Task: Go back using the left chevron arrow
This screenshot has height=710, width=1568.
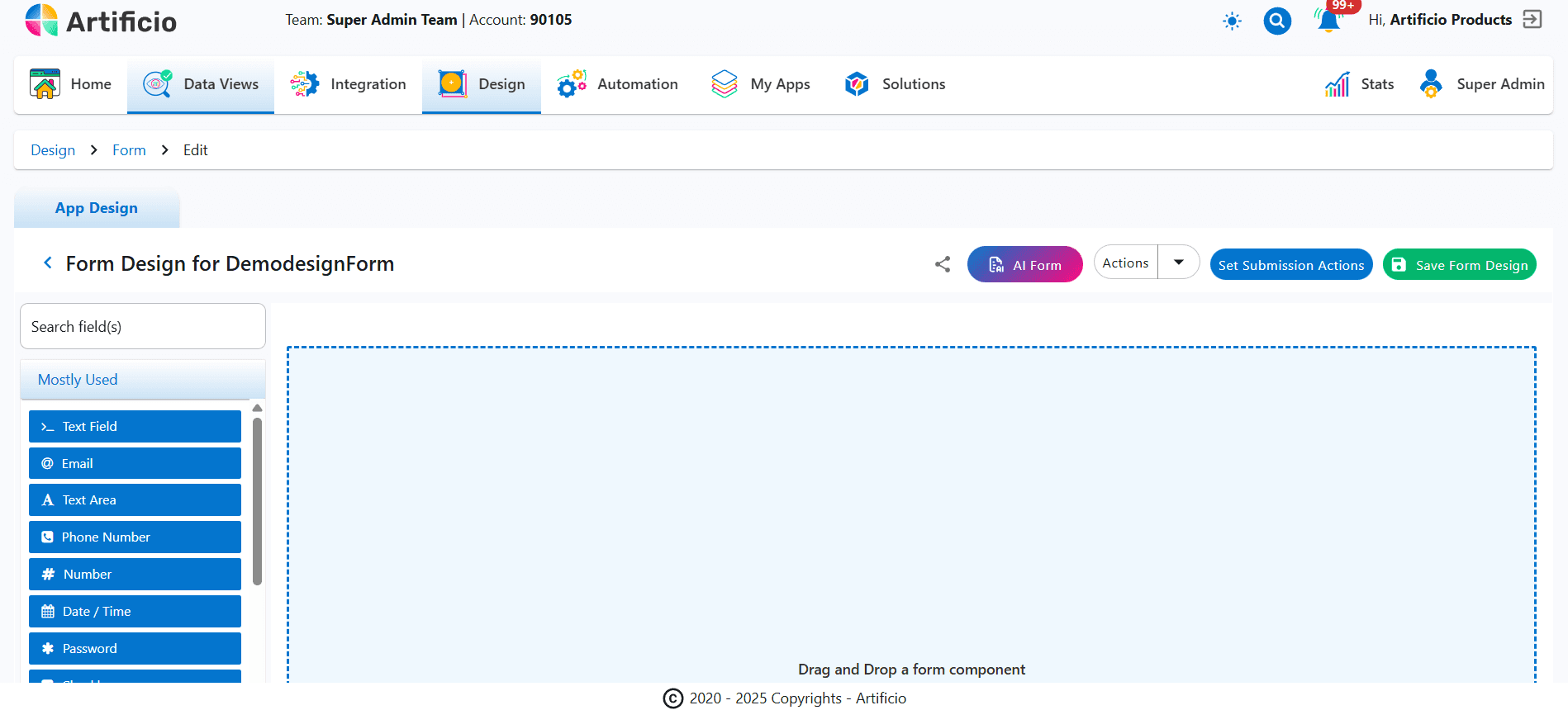Action: [48, 263]
